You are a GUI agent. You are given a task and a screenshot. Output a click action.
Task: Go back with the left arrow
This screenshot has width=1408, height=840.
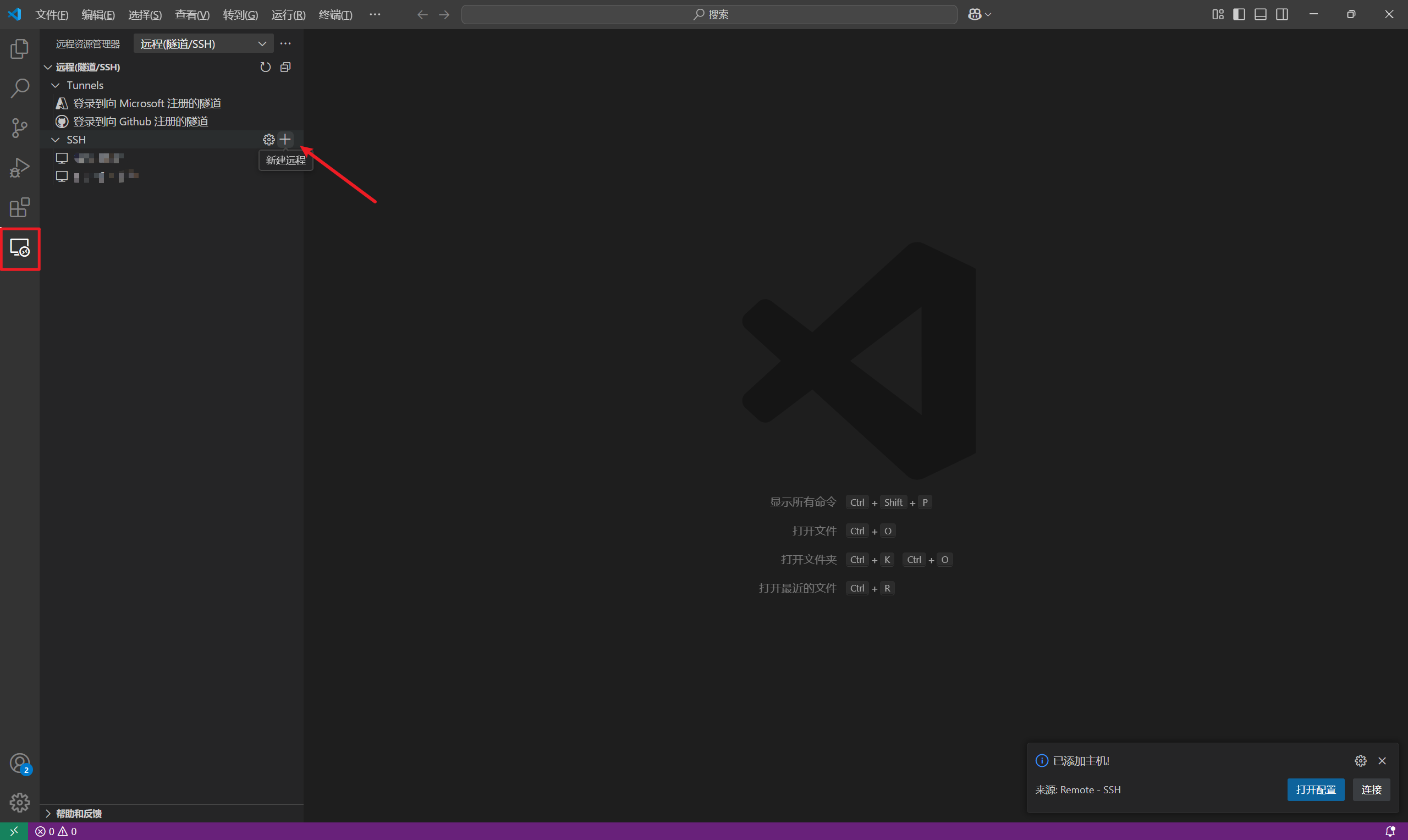point(422,15)
